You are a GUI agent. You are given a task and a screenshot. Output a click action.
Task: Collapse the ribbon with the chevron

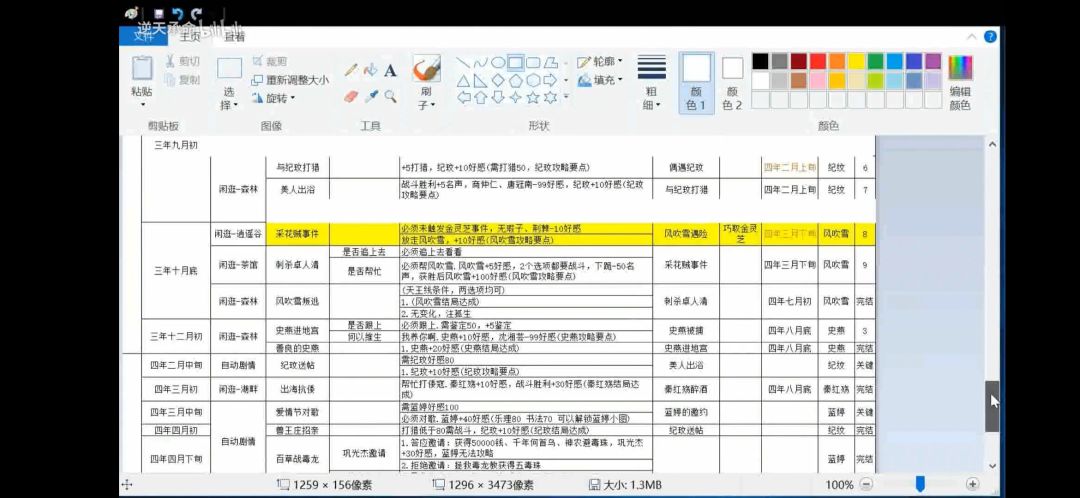click(x=972, y=37)
